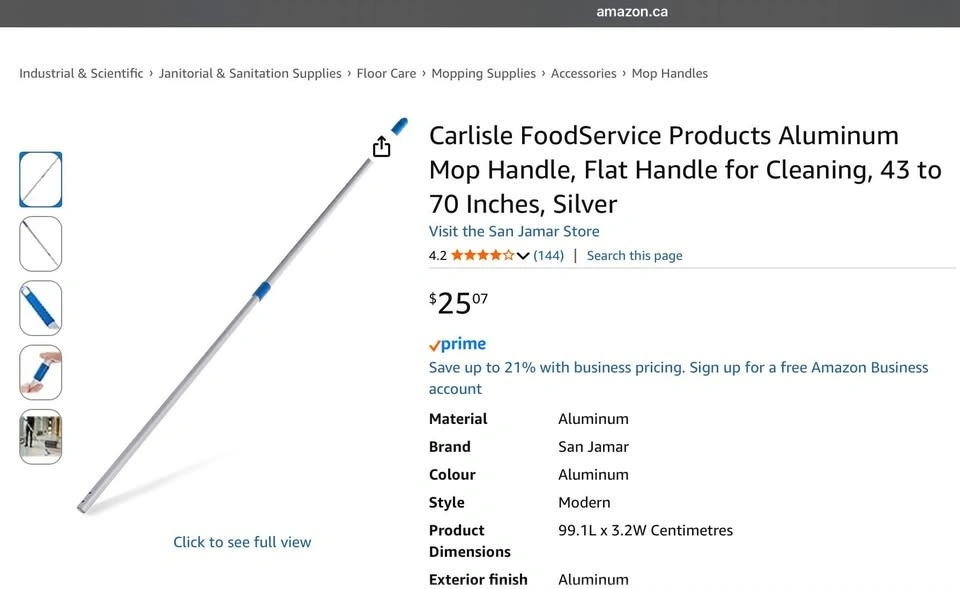The width and height of the screenshot is (960, 589).
Task: Click the star rating icons
Action: tap(482, 255)
